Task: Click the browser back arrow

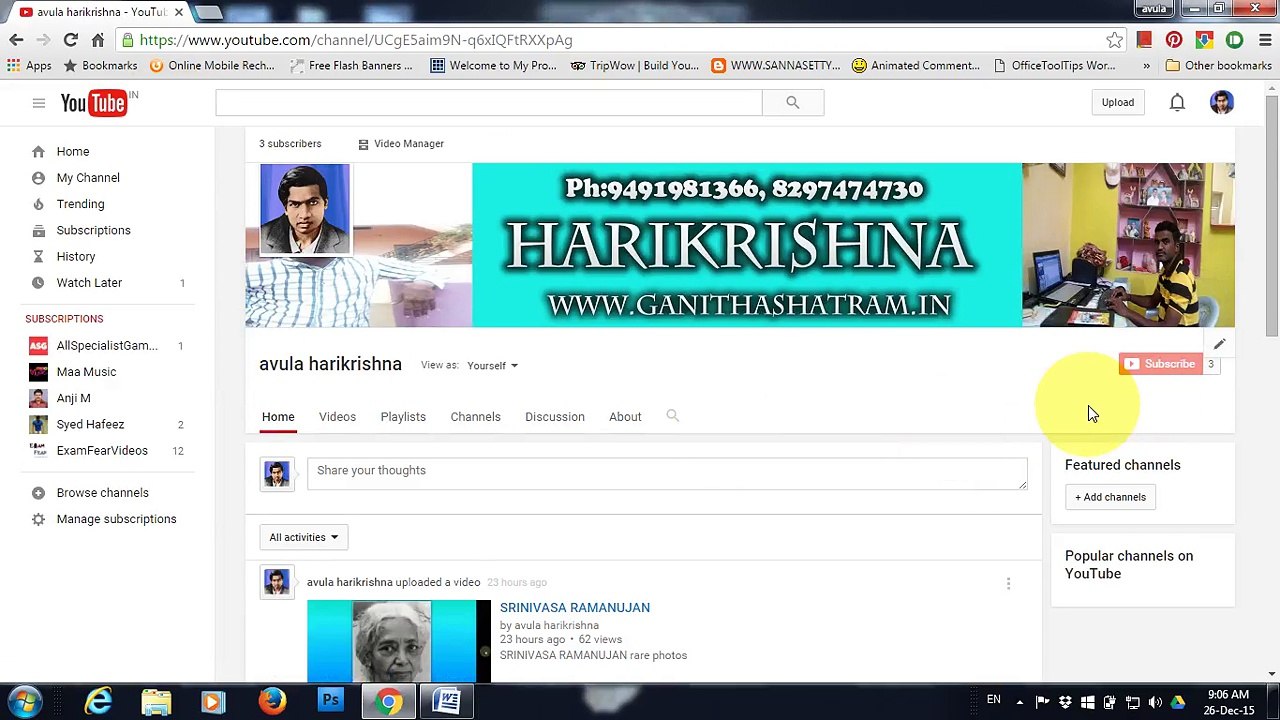Action: click(x=16, y=40)
